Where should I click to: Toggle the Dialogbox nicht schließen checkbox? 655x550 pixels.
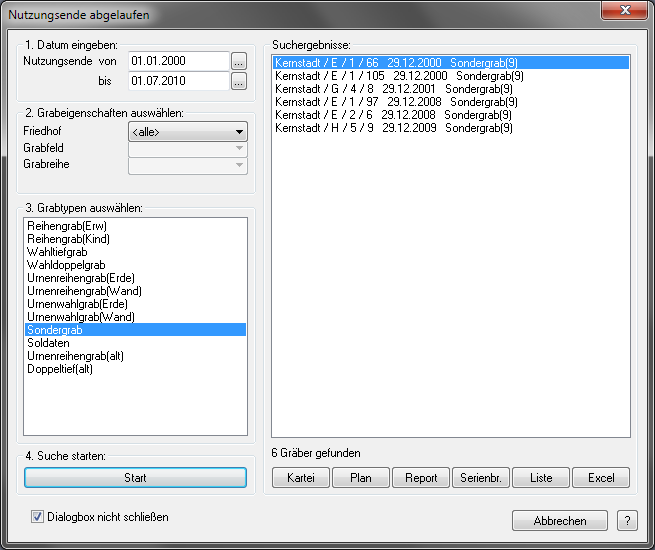click(x=38, y=517)
